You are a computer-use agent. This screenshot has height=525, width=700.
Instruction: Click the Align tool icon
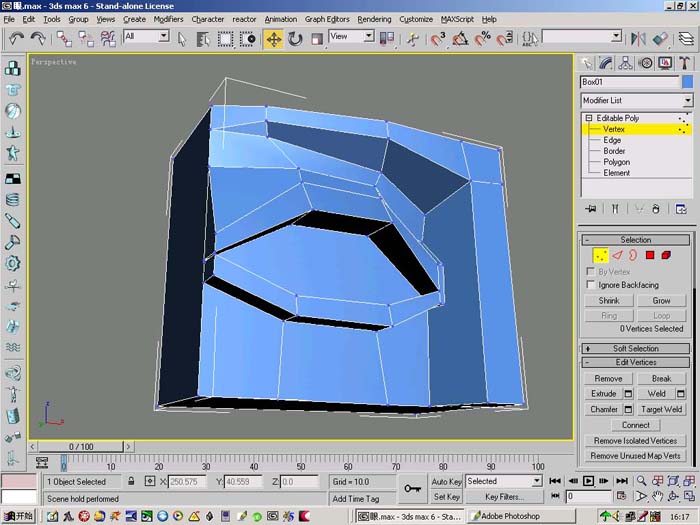coord(660,39)
